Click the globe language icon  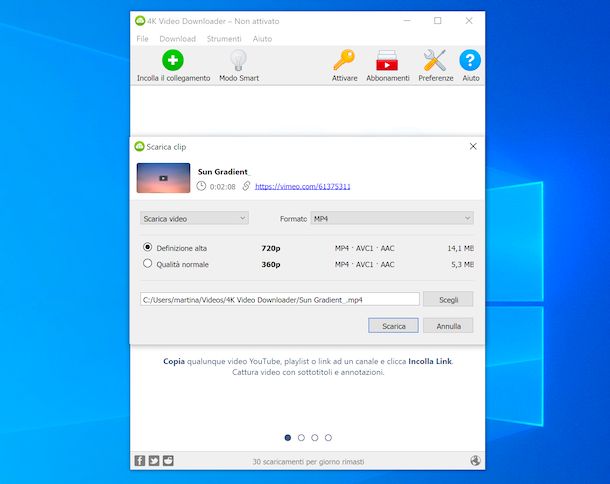(x=475, y=461)
